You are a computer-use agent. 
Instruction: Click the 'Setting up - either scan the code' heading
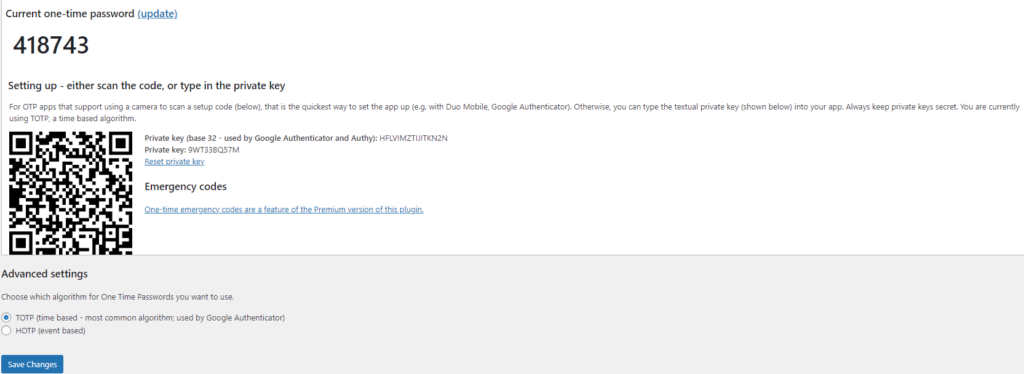point(146,86)
